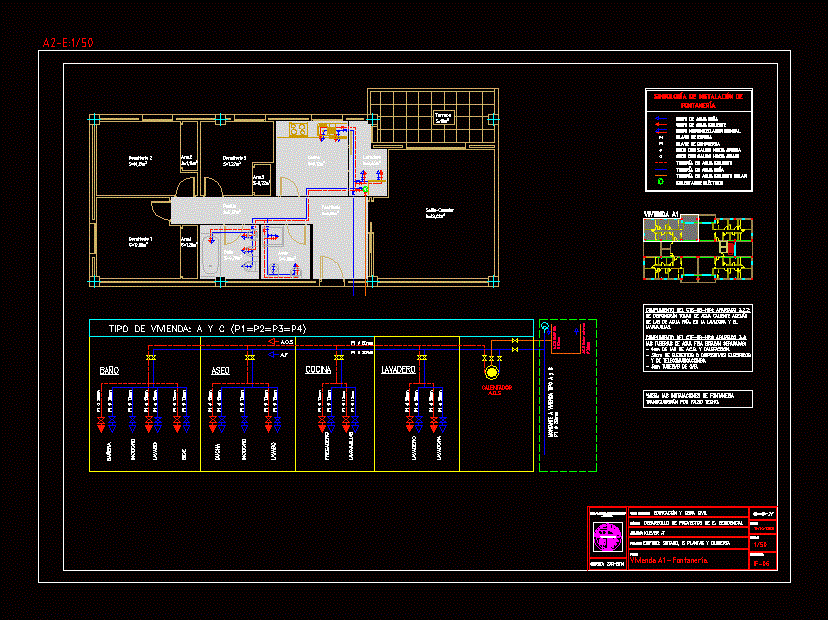Click the 'TIPO DE VIVIENDA: A Y C' heading

(x=199, y=328)
